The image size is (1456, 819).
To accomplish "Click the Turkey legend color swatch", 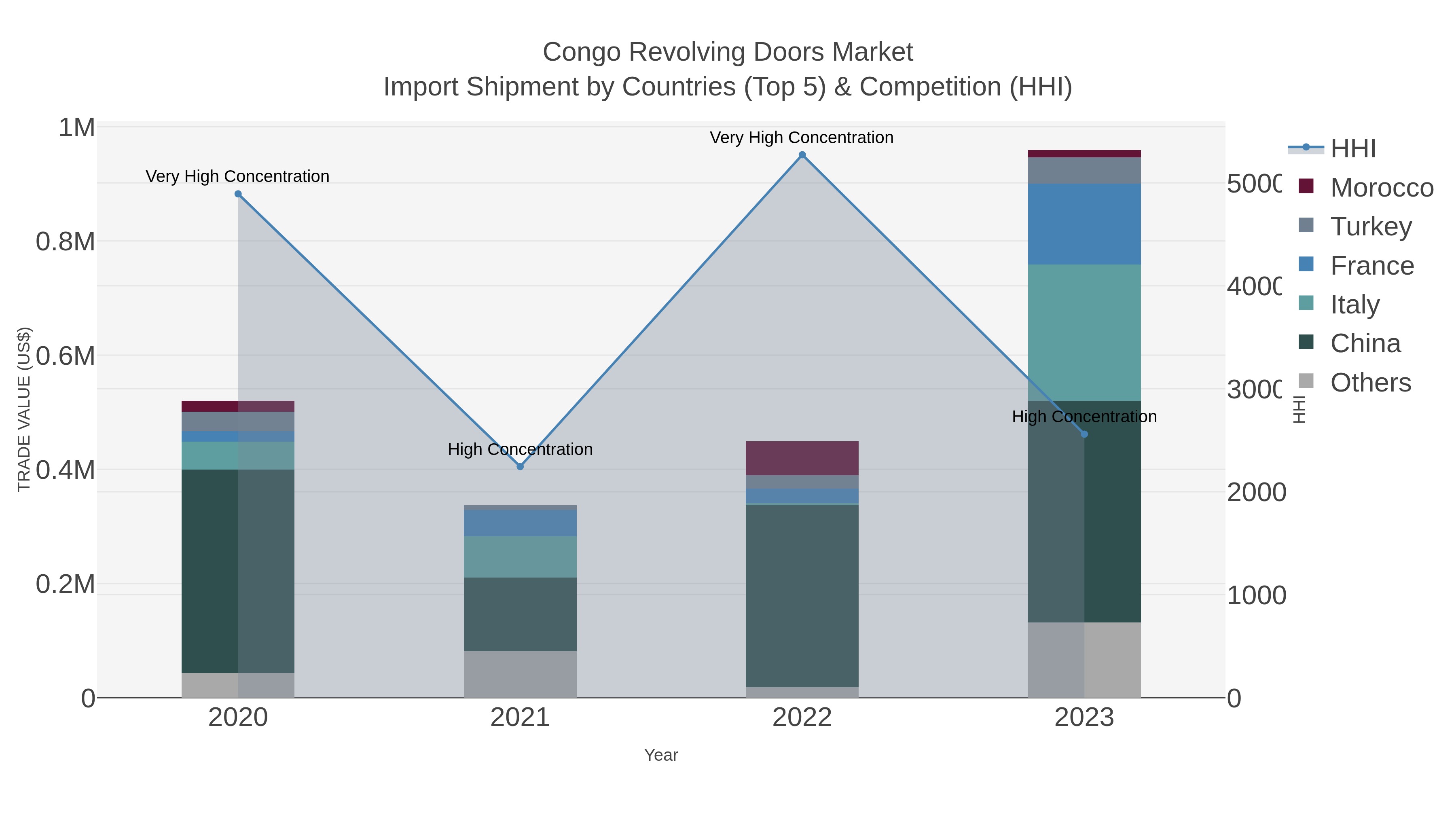I will (x=1306, y=225).
